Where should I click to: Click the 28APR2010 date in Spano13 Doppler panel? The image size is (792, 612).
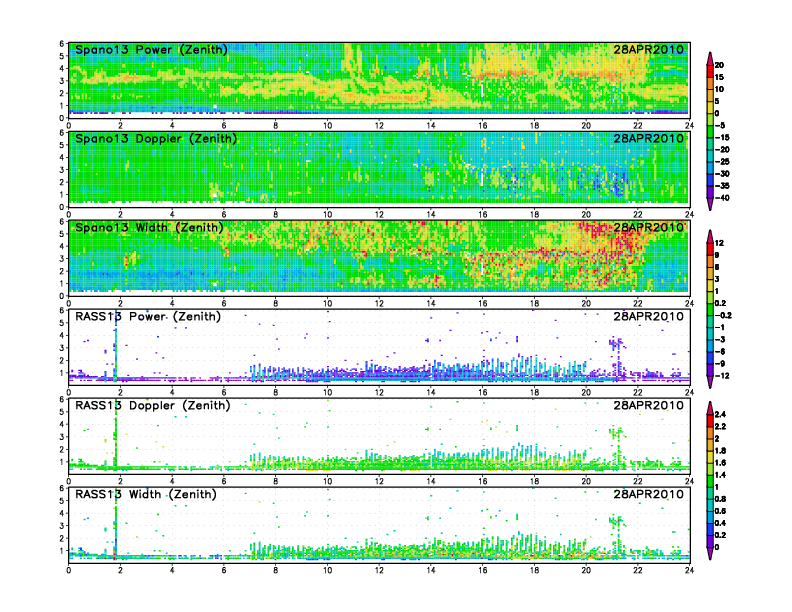click(x=649, y=139)
